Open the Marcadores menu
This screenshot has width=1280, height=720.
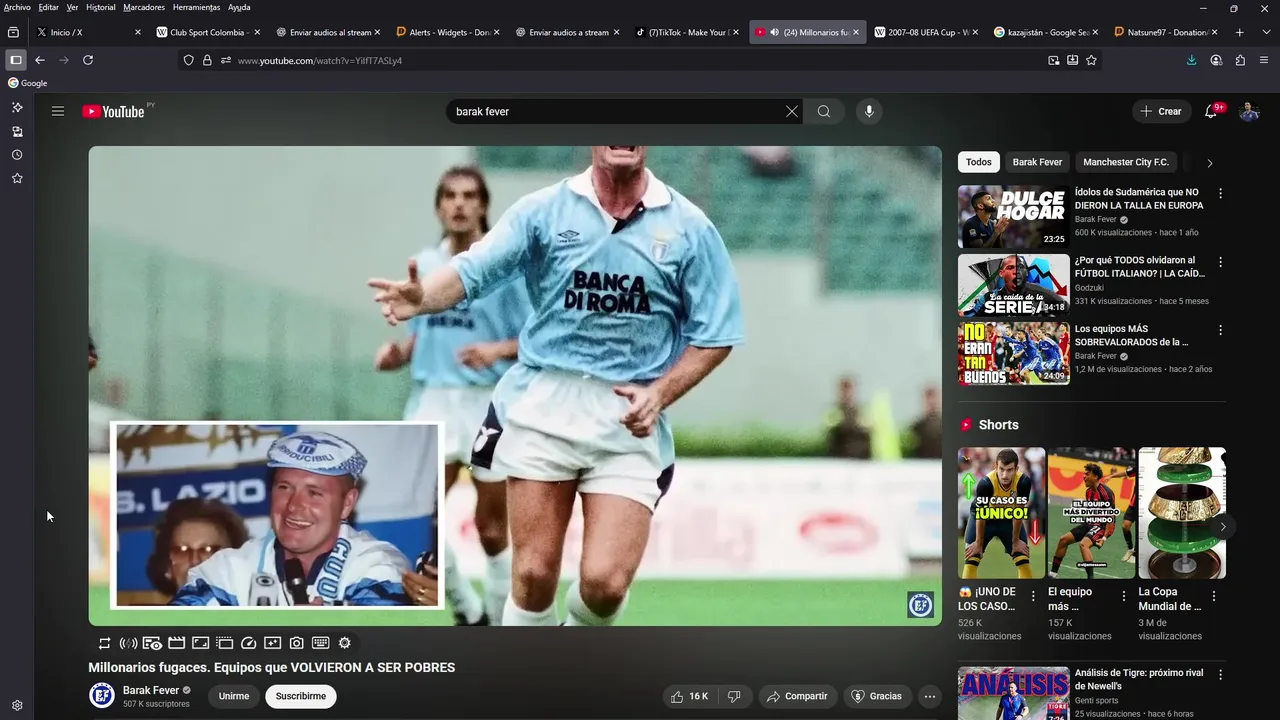point(144,7)
